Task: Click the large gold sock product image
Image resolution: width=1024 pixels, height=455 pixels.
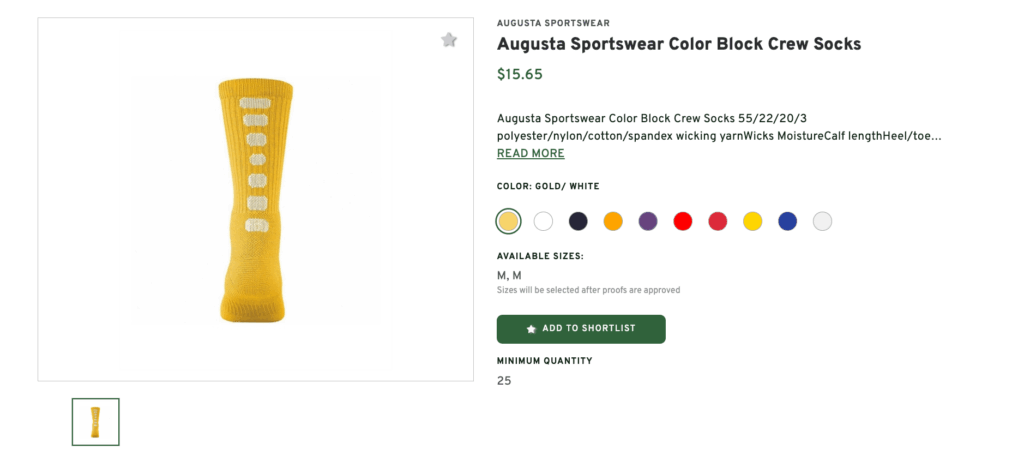Action: pos(255,200)
